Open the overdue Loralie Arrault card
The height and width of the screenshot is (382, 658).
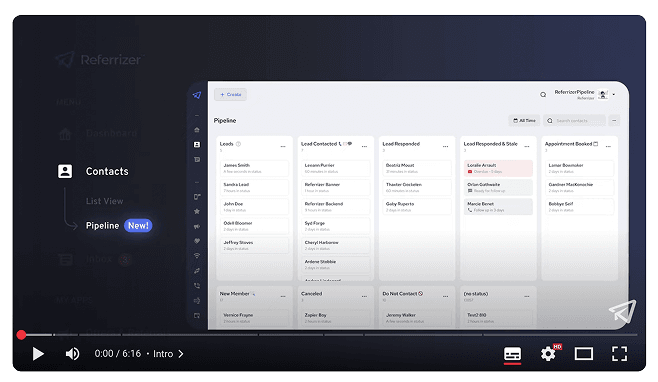498,168
